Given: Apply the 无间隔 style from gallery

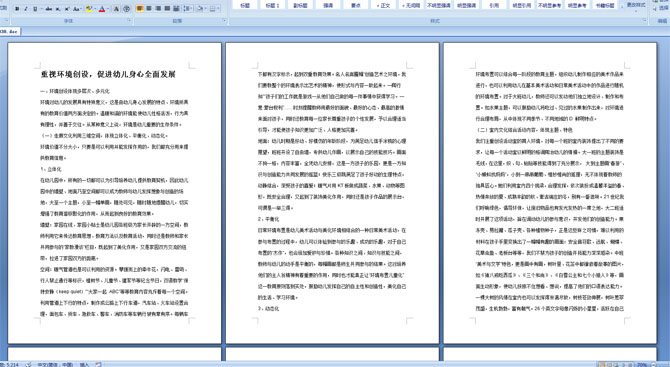Looking at the screenshot, I should click(x=411, y=5).
